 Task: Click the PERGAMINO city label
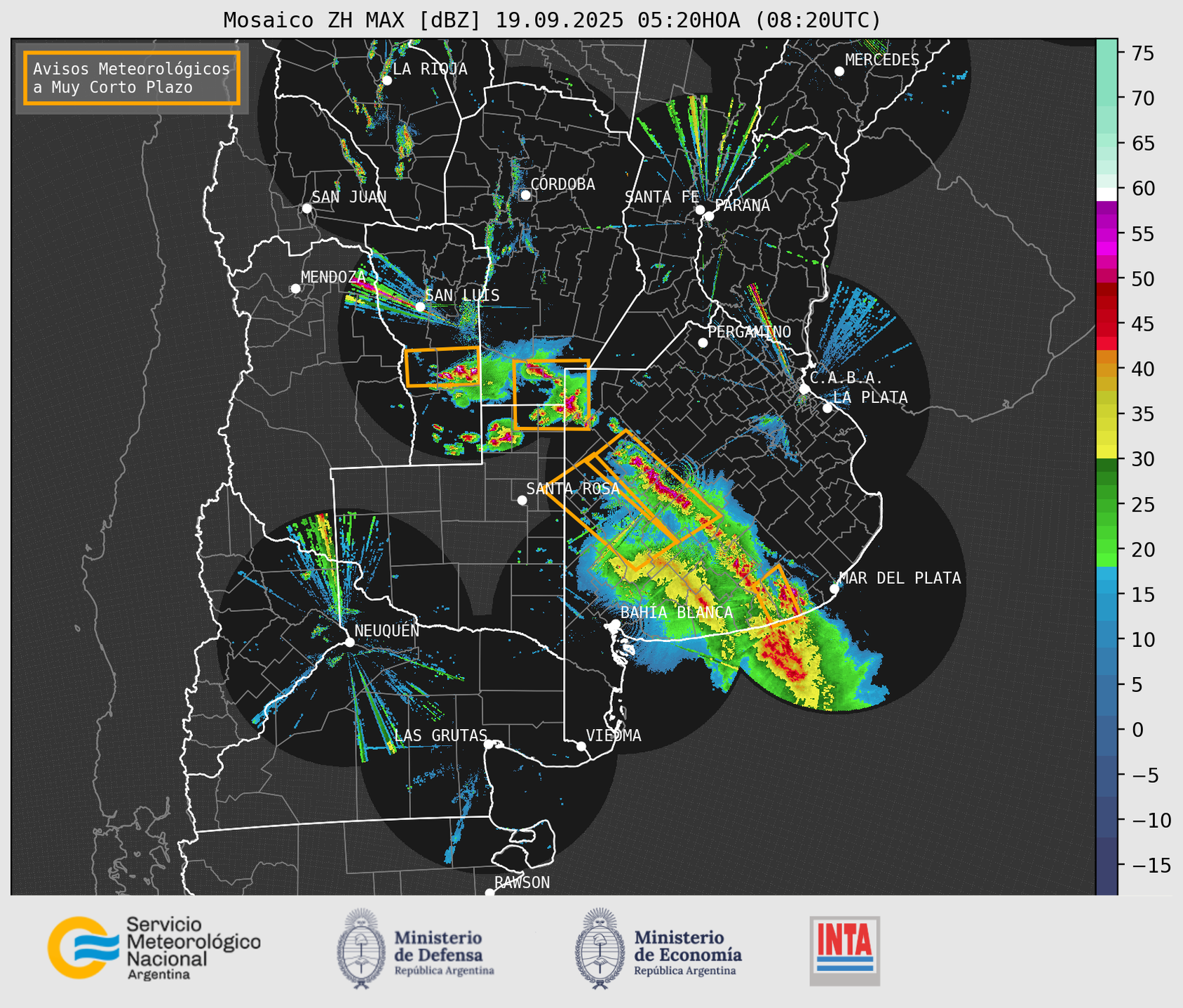click(750, 332)
